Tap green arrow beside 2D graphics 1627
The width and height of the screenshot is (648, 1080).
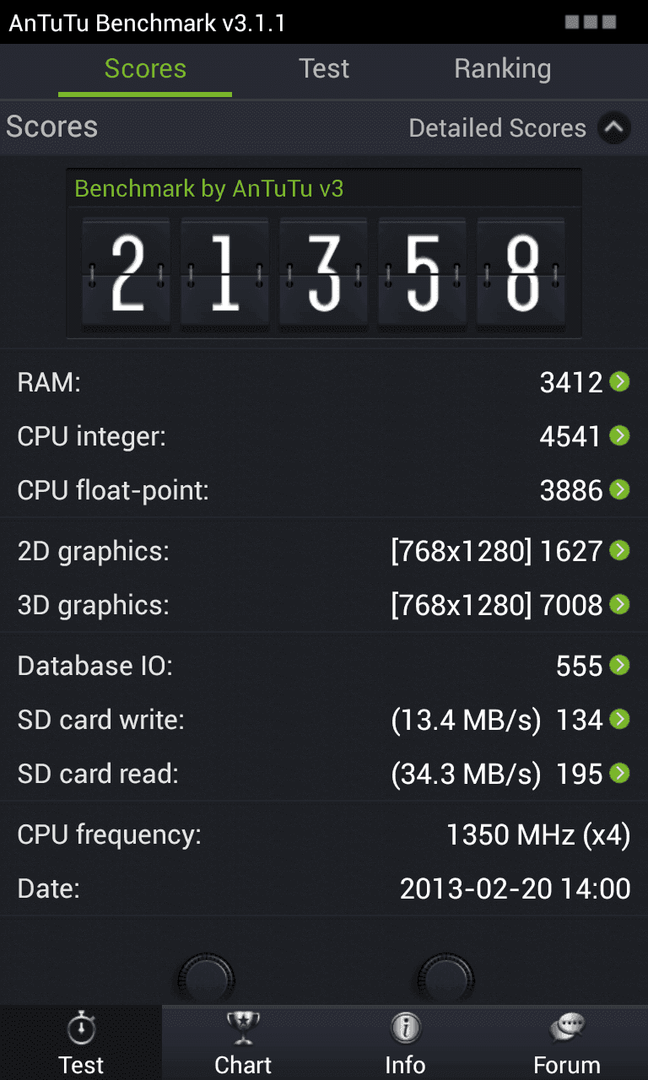pos(620,550)
